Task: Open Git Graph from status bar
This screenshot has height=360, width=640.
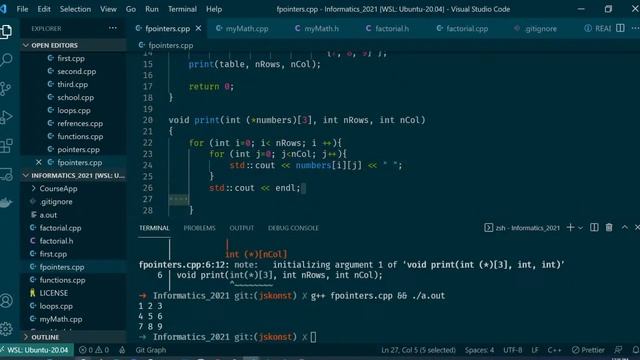Action: click(151, 350)
